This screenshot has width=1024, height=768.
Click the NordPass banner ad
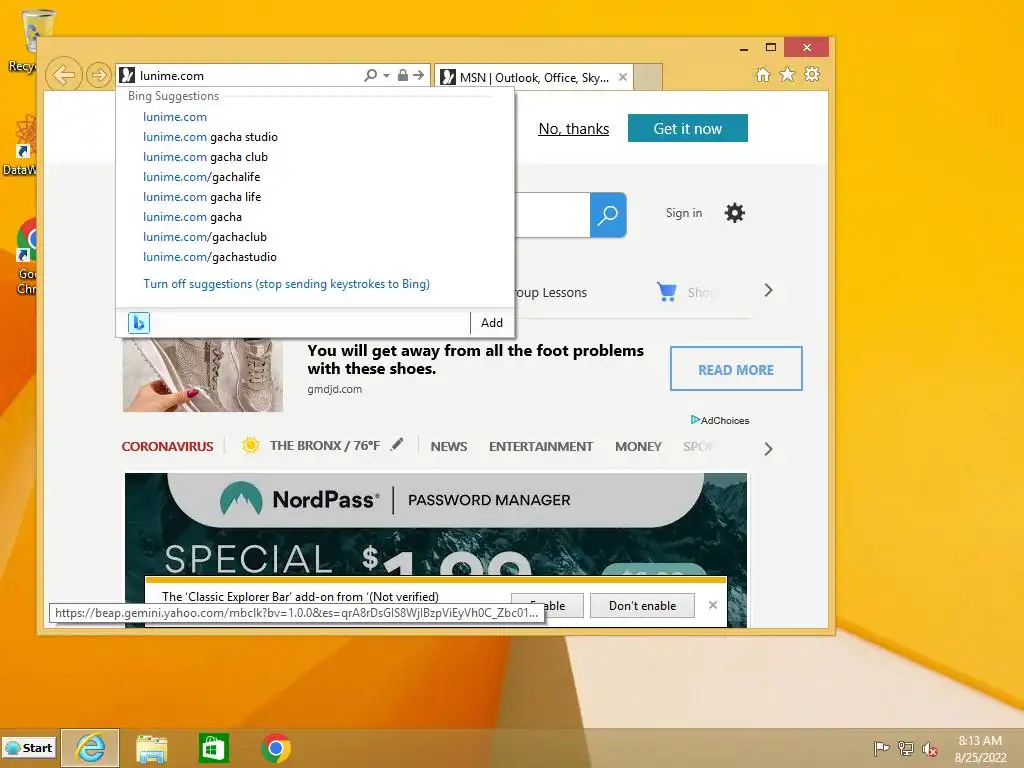point(436,523)
